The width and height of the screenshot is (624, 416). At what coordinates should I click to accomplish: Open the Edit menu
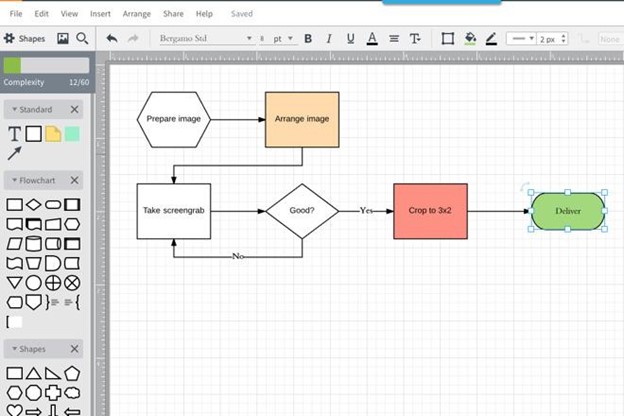tap(41, 14)
